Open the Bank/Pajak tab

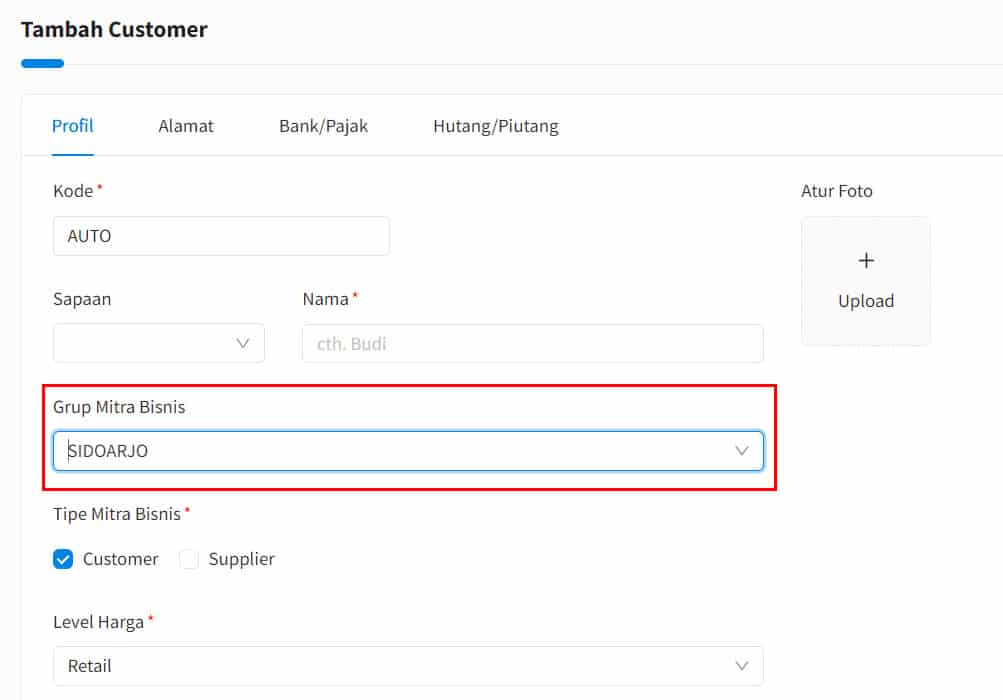pos(323,126)
